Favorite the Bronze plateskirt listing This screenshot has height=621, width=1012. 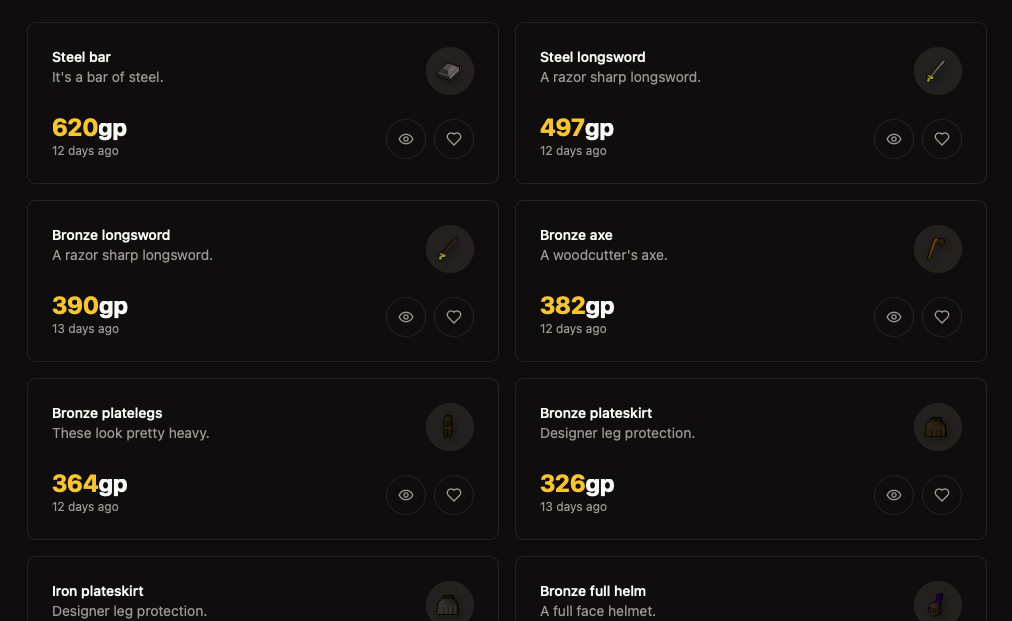[941, 495]
